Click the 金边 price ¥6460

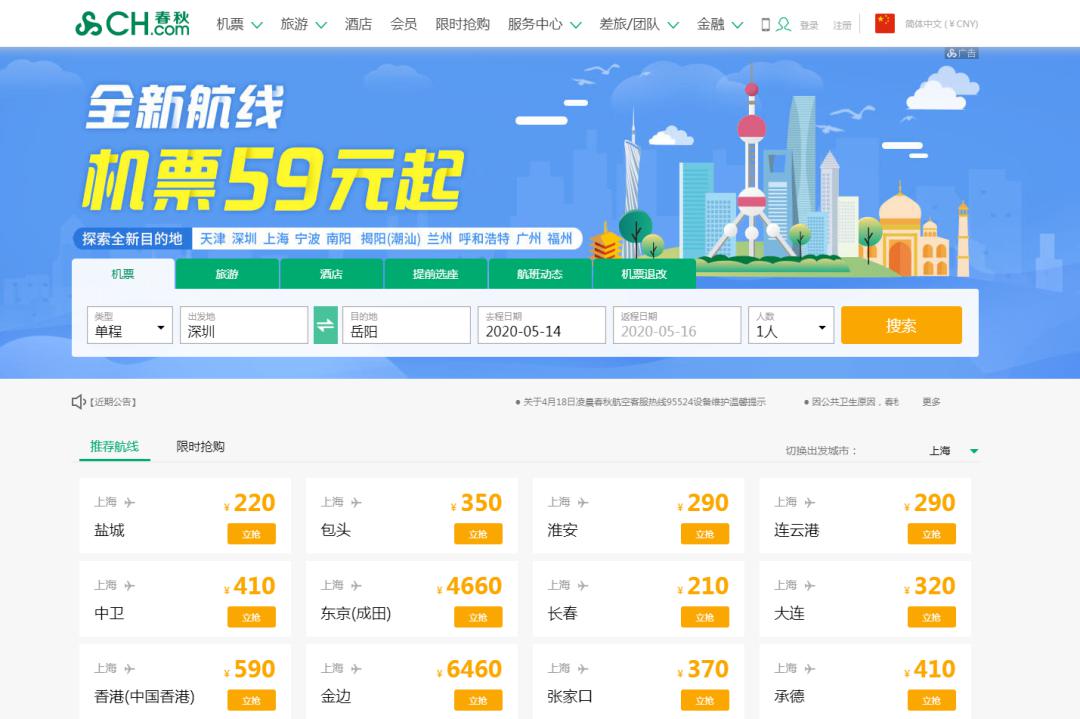tap(469, 669)
